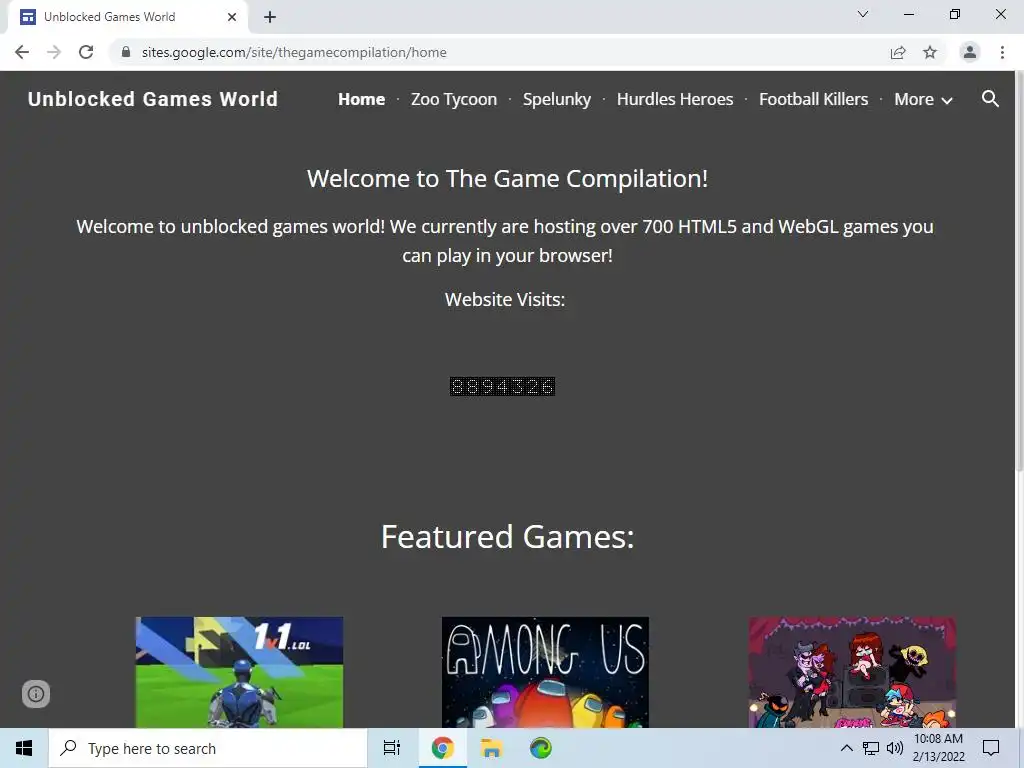The image size is (1024, 768).
Task: View site info via the lock icon
Action: point(126,52)
